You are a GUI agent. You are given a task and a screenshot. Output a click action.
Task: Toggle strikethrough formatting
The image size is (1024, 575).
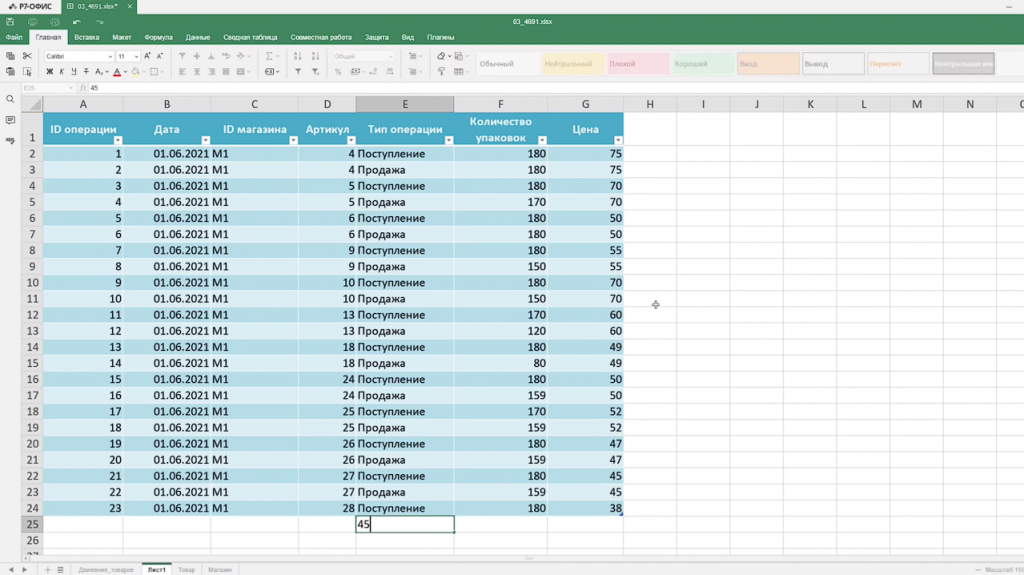tap(86, 72)
